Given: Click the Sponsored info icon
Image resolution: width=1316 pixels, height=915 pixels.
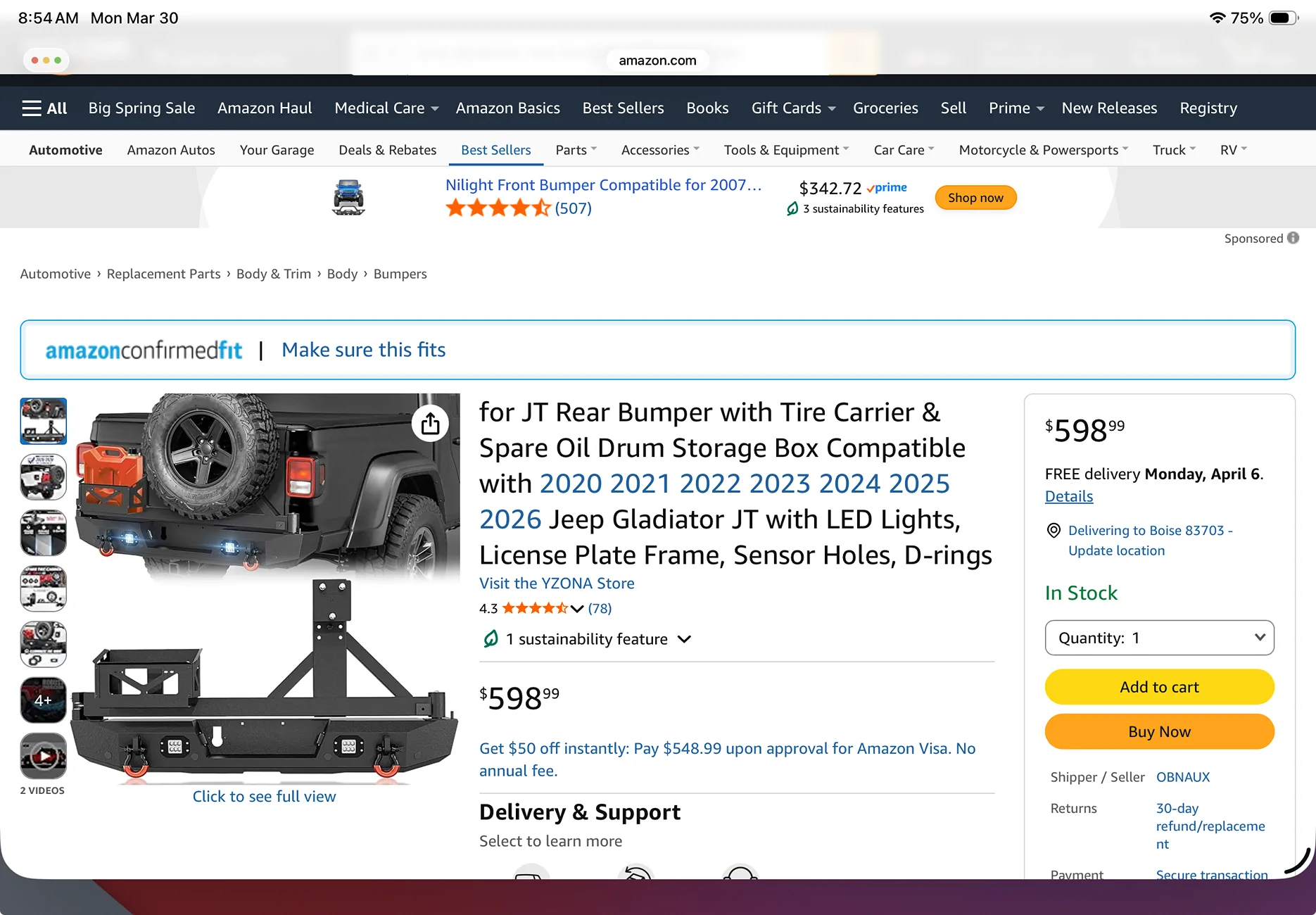Looking at the screenshot, I should pyautogui.click(x=1293, y=238).
